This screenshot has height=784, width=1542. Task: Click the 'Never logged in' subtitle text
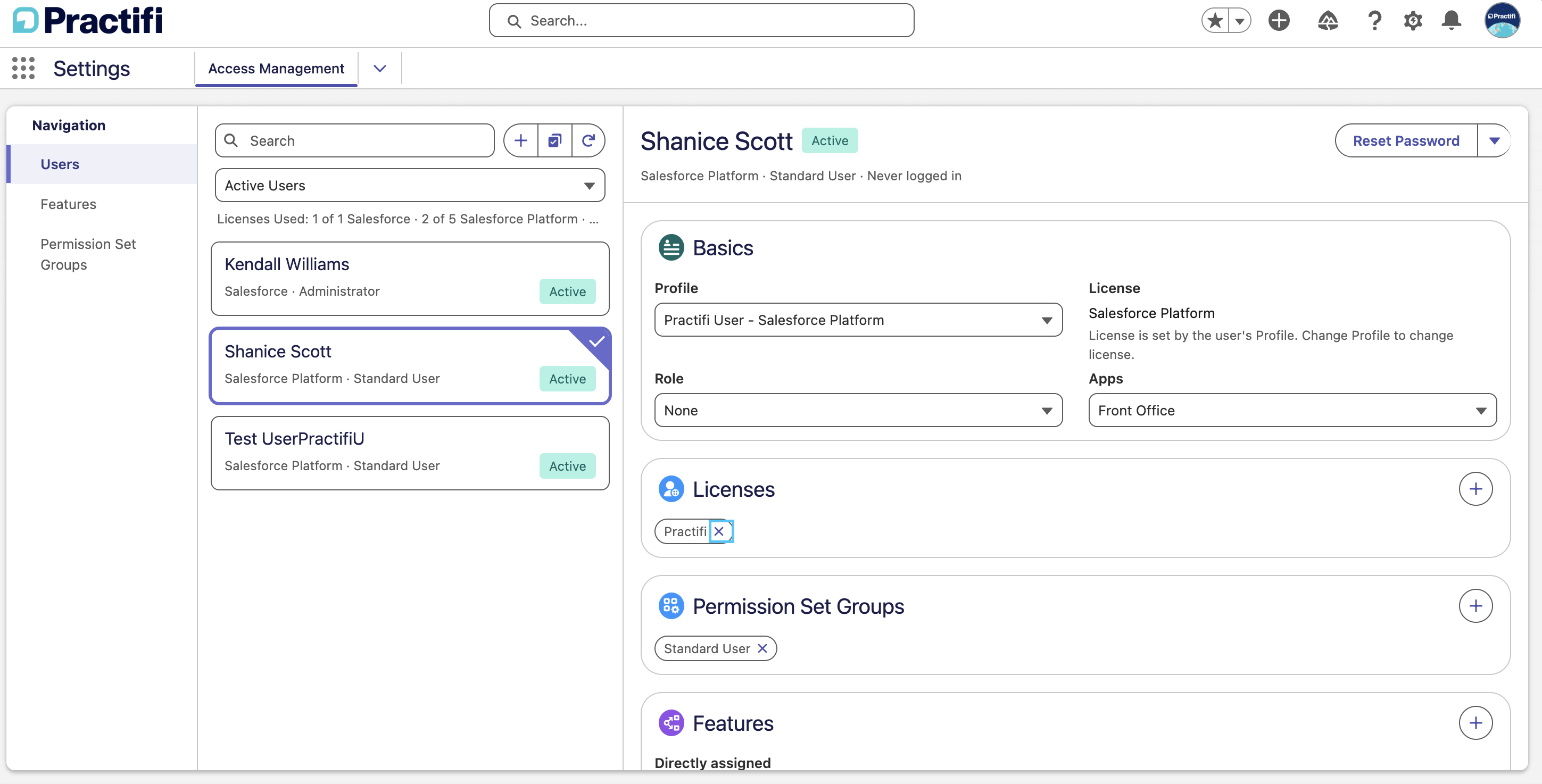pyautogui.click(x=914, y=176)
